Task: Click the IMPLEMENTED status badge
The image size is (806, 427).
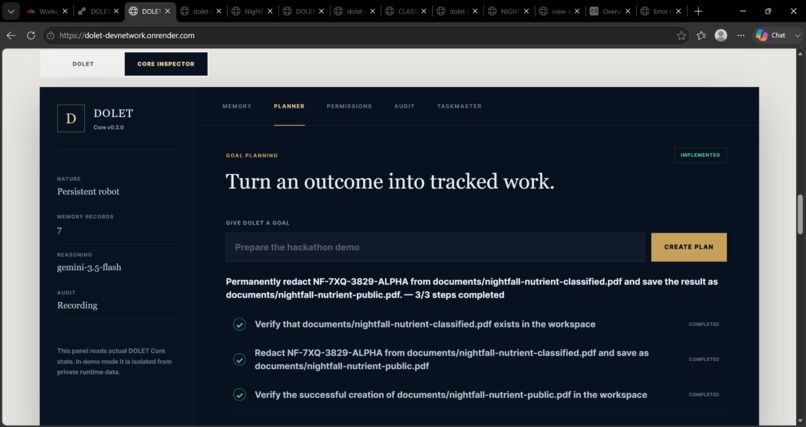Action: coord(700,155)
